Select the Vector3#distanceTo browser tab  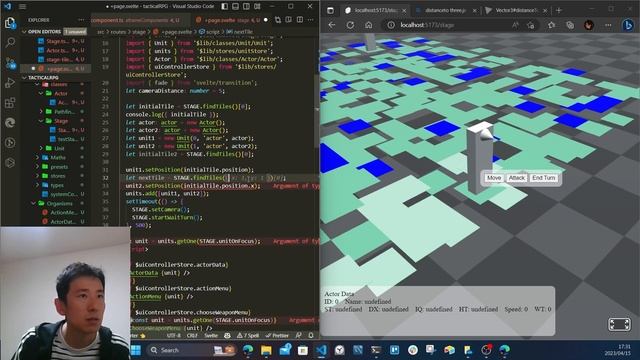point(516,10)
